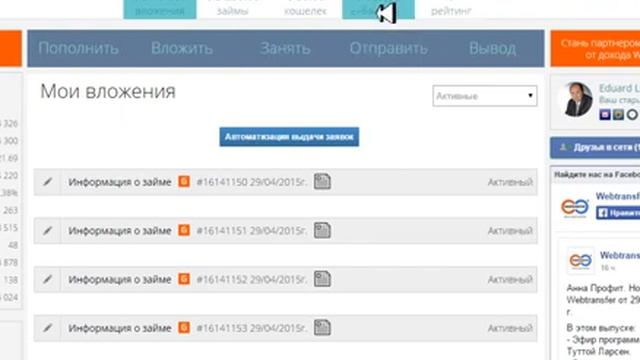Open Webtransfer post author link

620,256
